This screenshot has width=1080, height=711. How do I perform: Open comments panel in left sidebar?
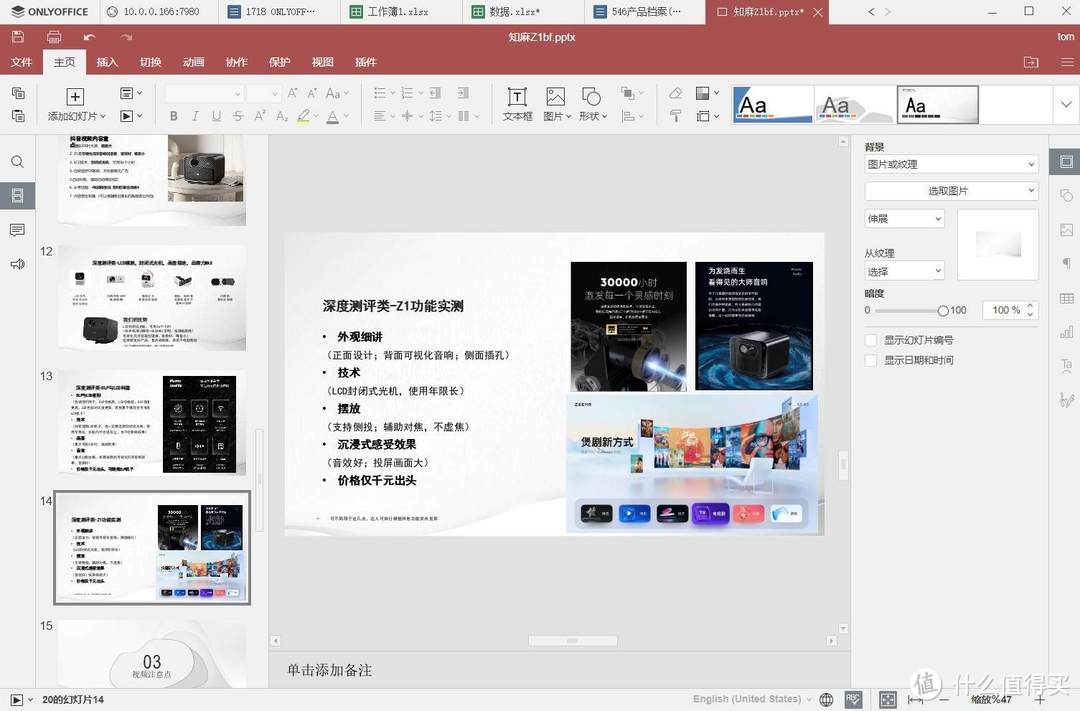pos(18,229)
